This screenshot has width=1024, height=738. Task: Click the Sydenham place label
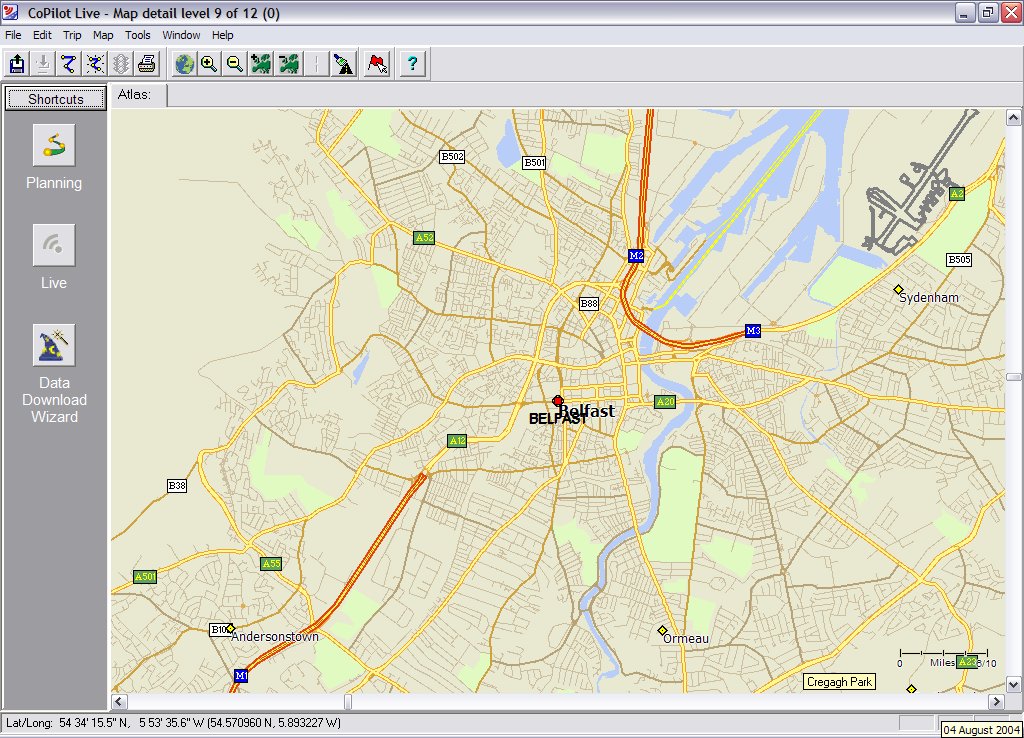929,298
